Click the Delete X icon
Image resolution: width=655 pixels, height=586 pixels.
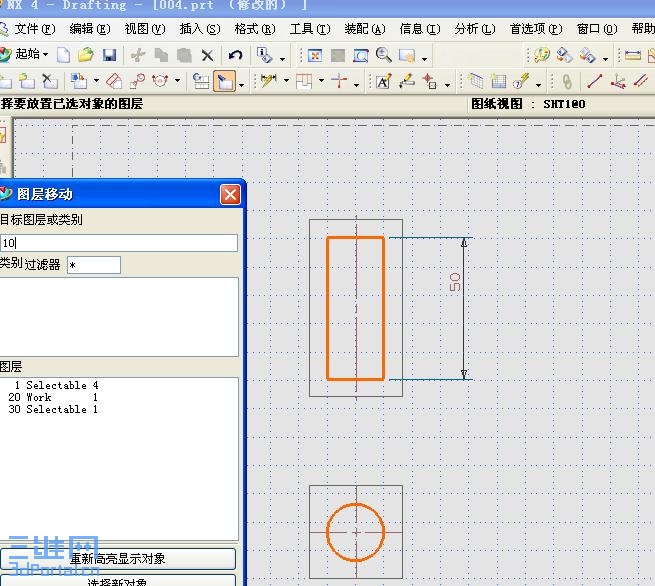207,55
